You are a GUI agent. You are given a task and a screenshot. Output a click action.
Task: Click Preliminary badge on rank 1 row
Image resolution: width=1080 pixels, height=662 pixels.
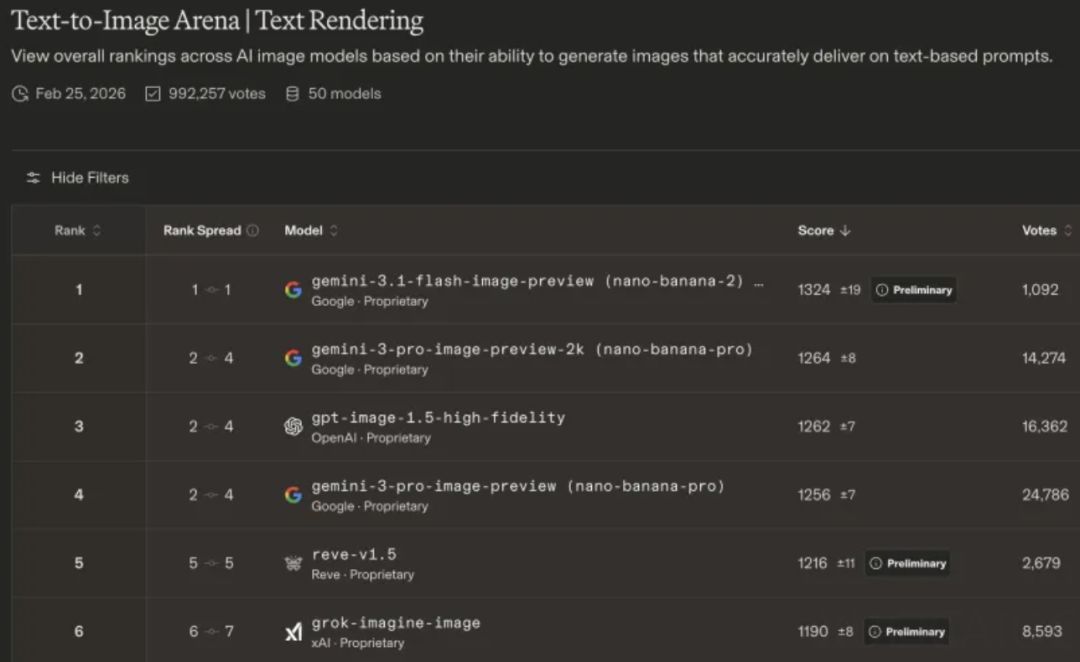(x=913, y=290)
